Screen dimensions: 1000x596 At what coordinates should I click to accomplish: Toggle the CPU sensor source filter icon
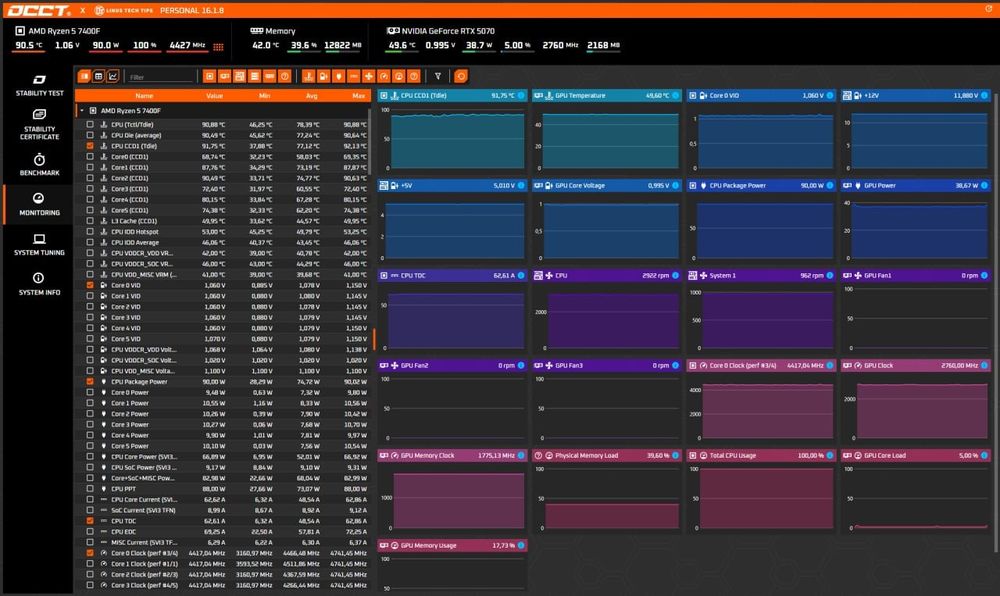pos(209,76)
